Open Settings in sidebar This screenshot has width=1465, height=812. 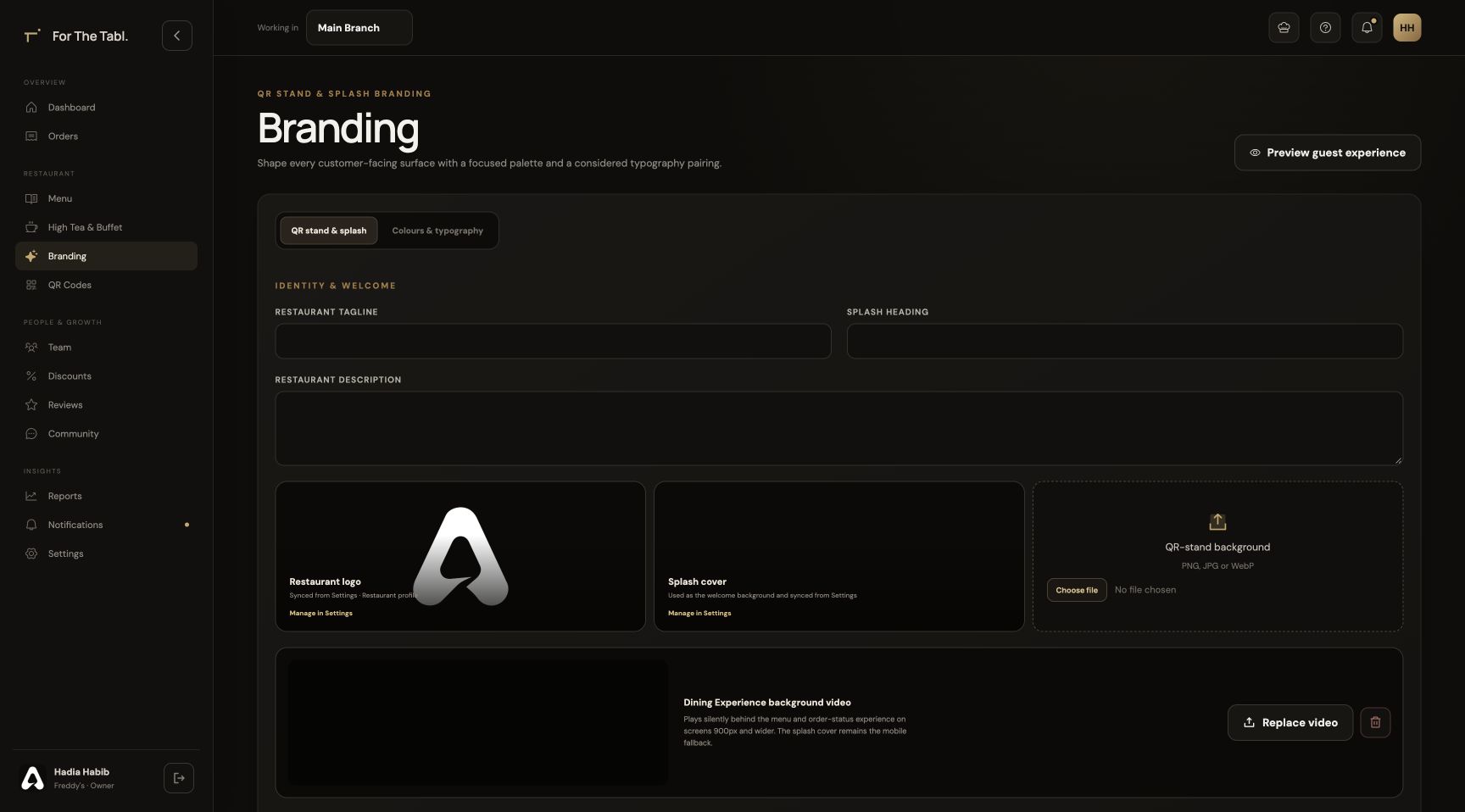tap(106, 553)
